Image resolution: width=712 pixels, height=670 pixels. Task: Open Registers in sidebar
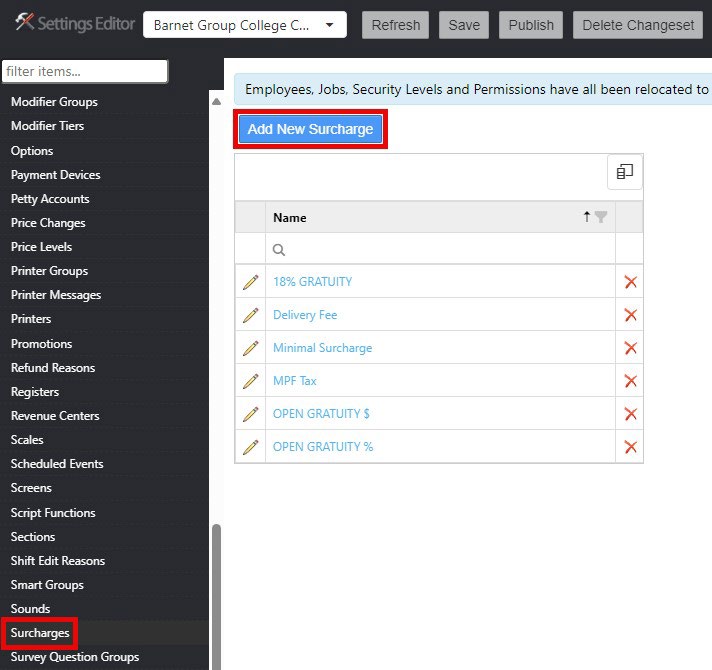35,392
